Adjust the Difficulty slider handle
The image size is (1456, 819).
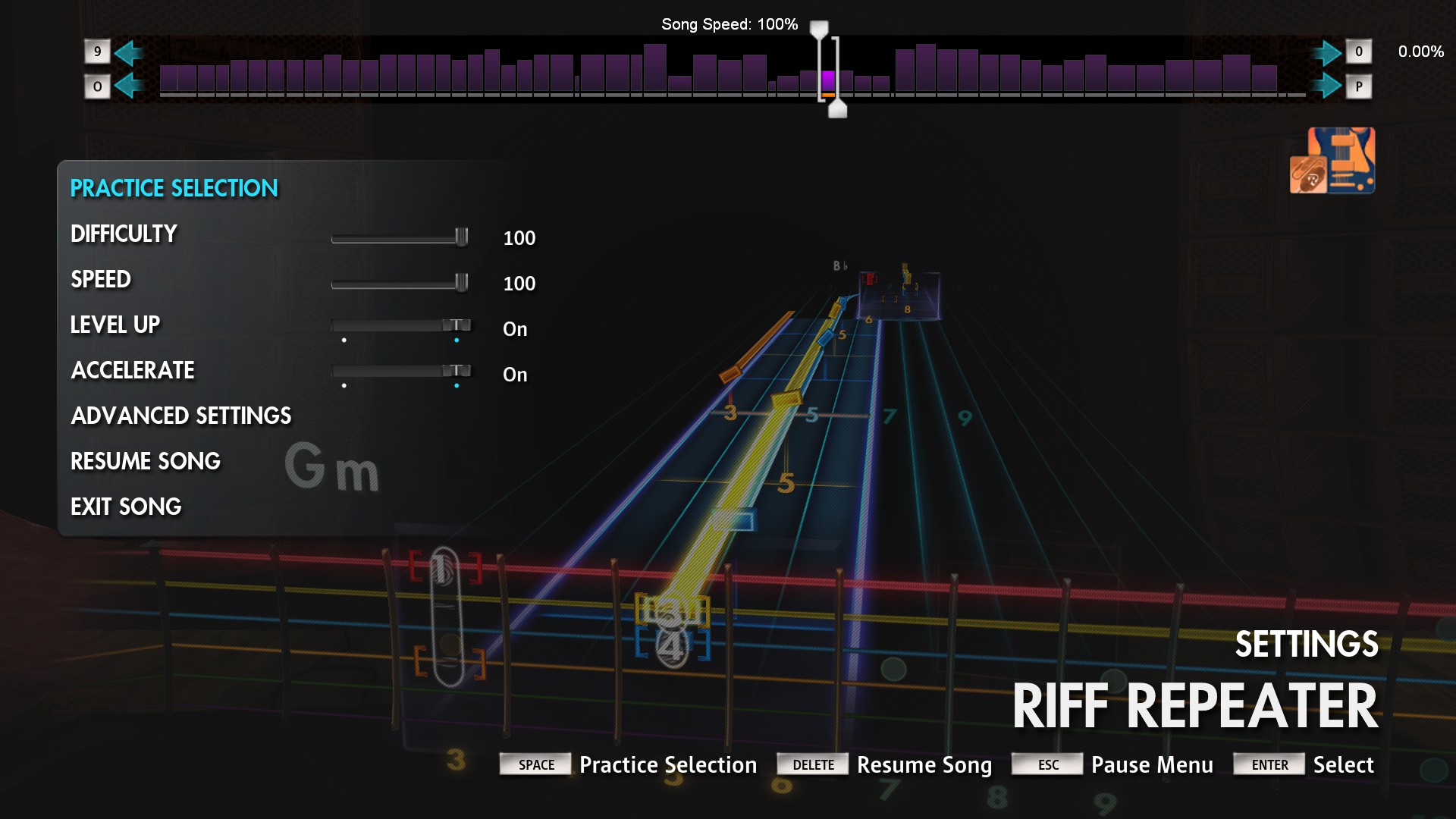461,237
